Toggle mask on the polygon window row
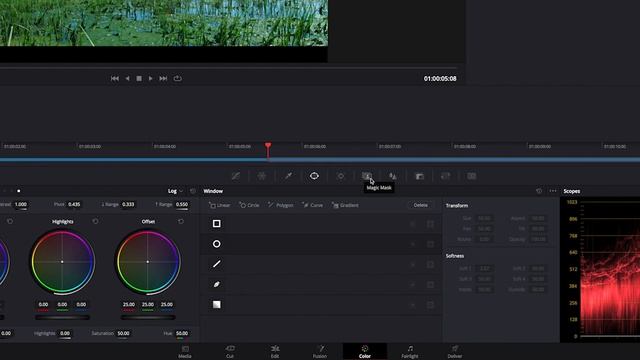 click(x=430, y=264)
